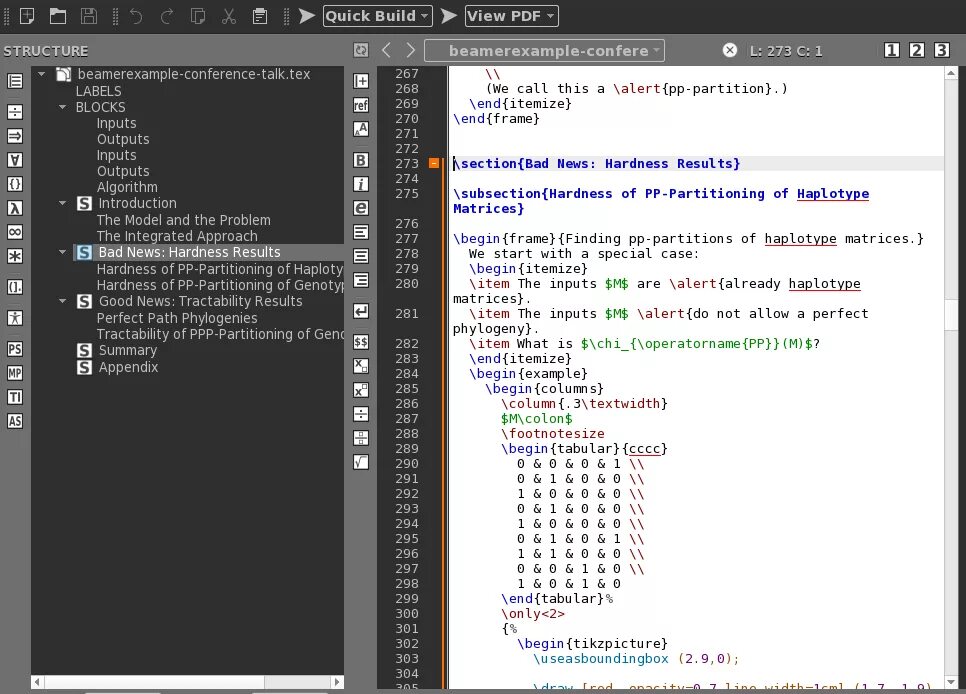Select LABELS in the structure tree
This screenshot has width=966, height=694.
pyautogui.click(x=99, y=91)
